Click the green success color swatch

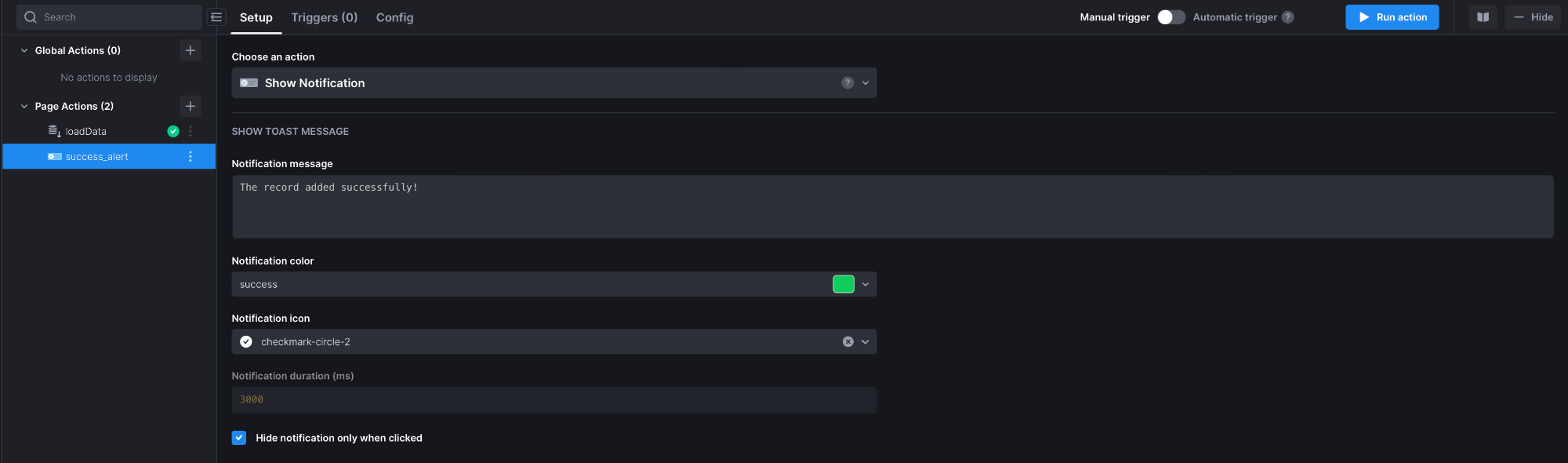coord(844,285)
